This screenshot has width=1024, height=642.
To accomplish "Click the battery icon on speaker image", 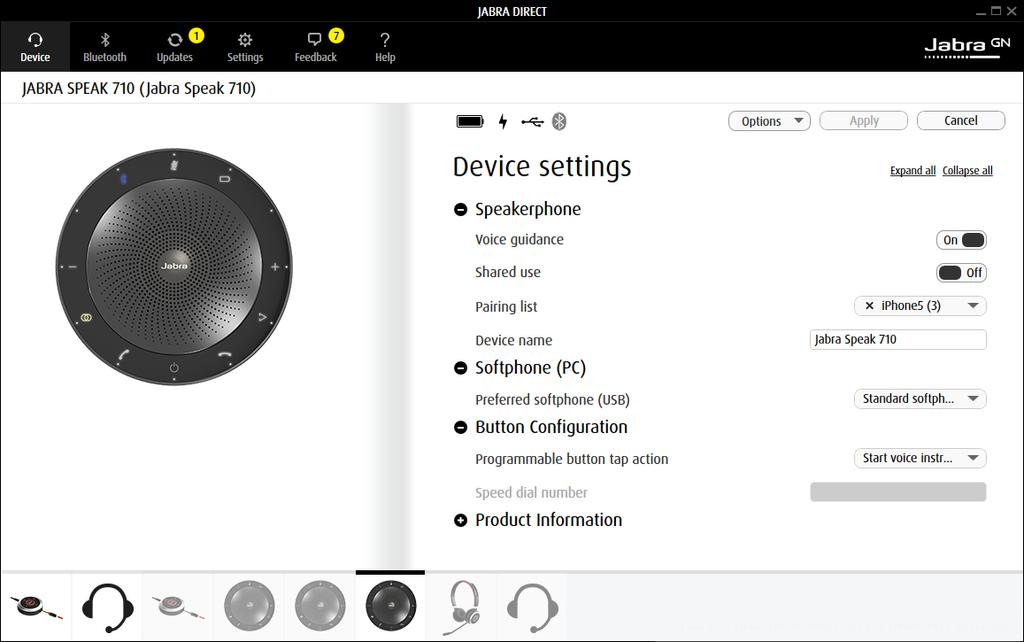I will click(x=225, y=178).
